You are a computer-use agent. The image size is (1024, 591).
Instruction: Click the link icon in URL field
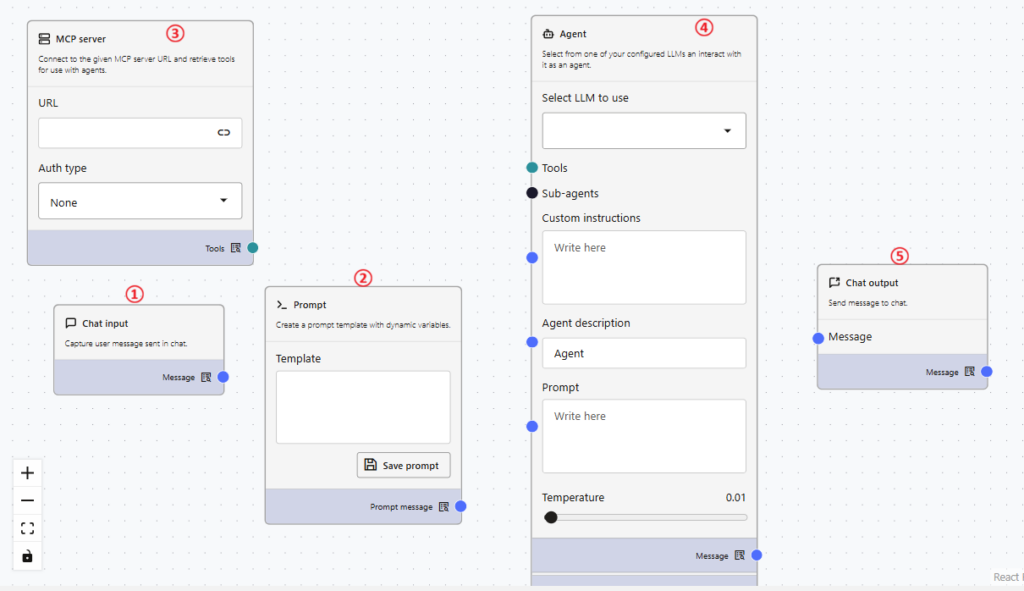pyautogui.click(x=224, y=133)
